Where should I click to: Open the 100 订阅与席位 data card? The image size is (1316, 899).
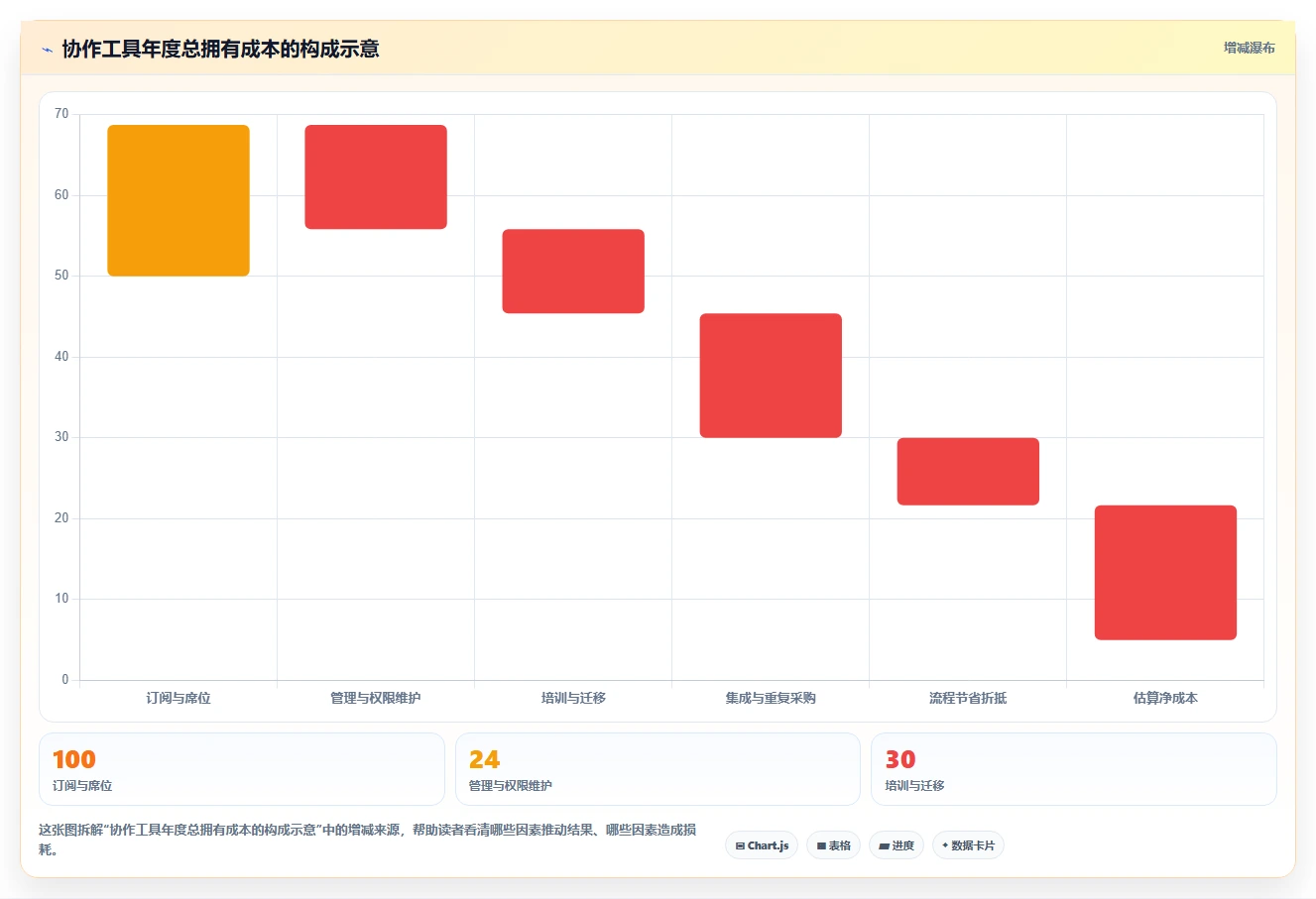pos(242,769)
